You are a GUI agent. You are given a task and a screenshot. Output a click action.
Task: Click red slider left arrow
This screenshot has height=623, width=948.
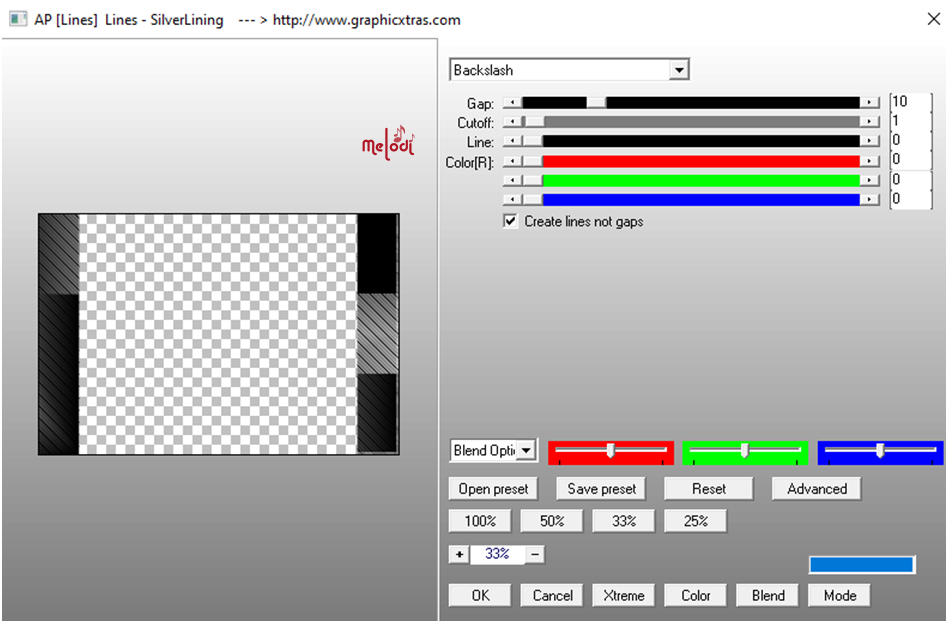(x=513, y=161)
